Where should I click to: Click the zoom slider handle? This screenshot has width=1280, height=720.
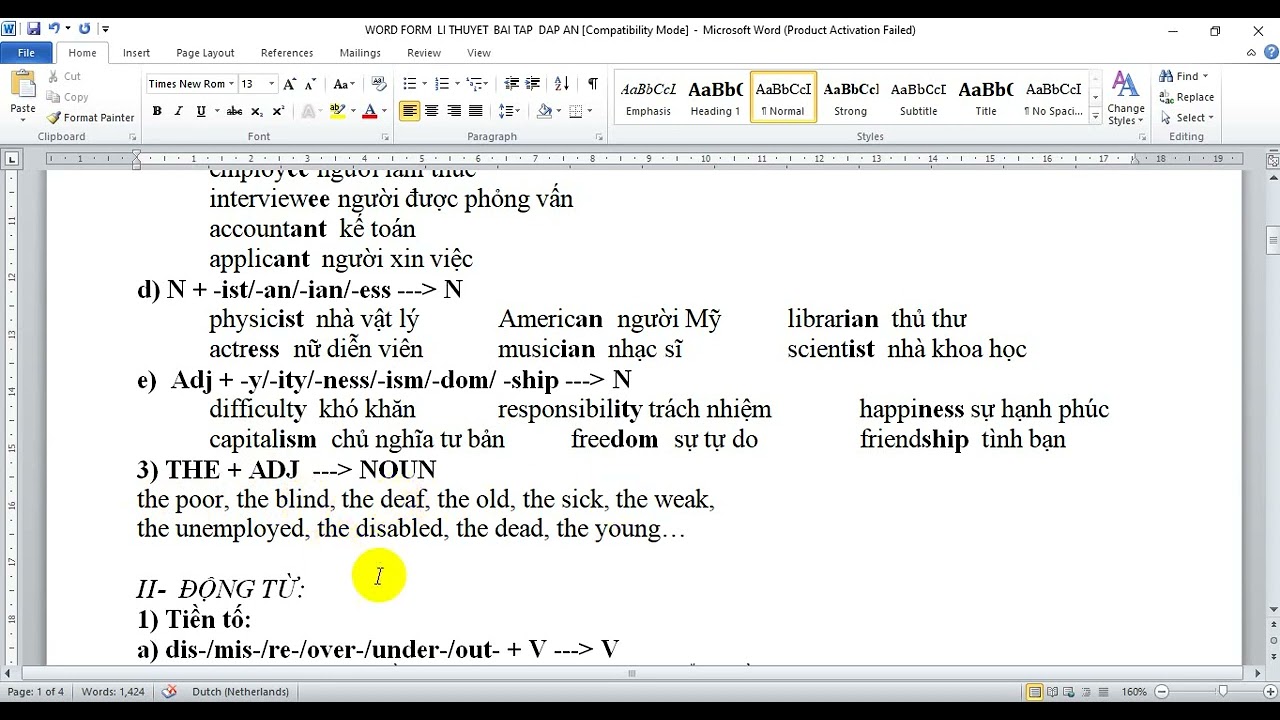[x=1222, y=692]
